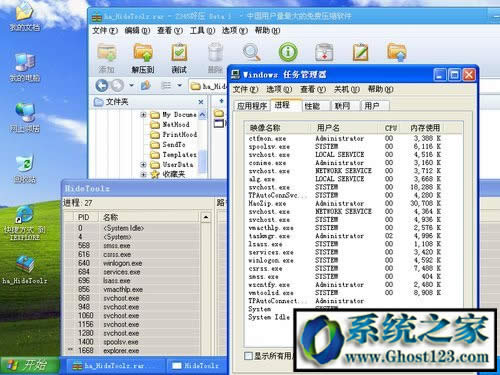Switch to HideToolz taskbar button

pyautogui.click(x=197, y=366)
